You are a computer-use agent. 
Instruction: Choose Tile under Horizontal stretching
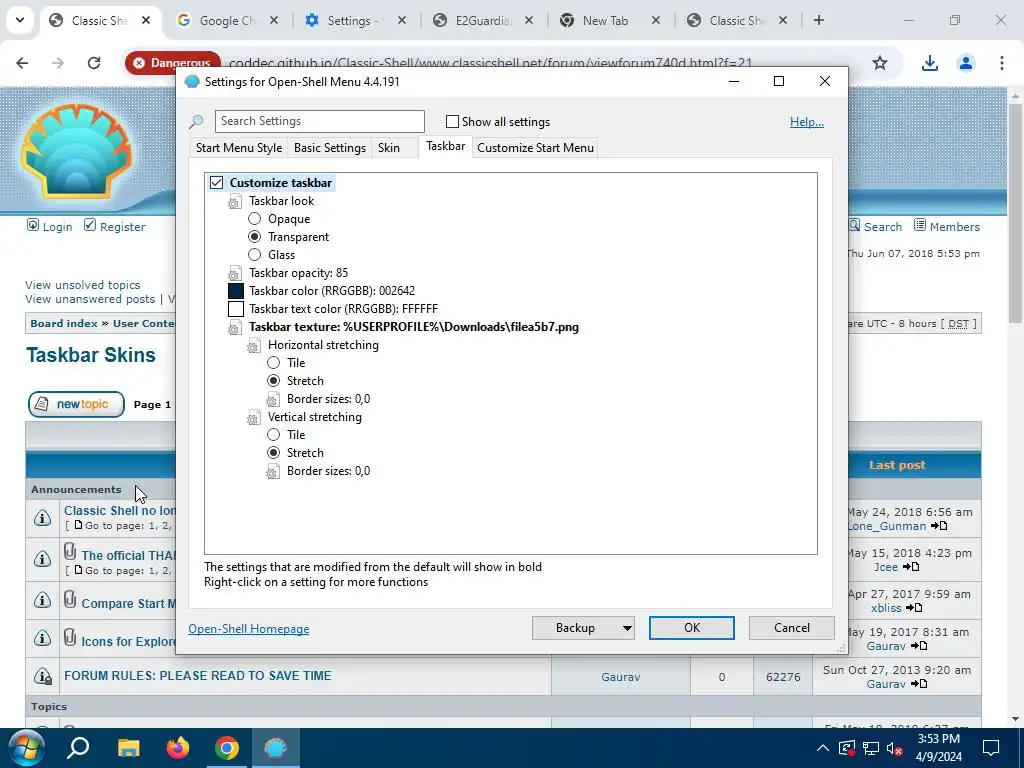(273, 362)
